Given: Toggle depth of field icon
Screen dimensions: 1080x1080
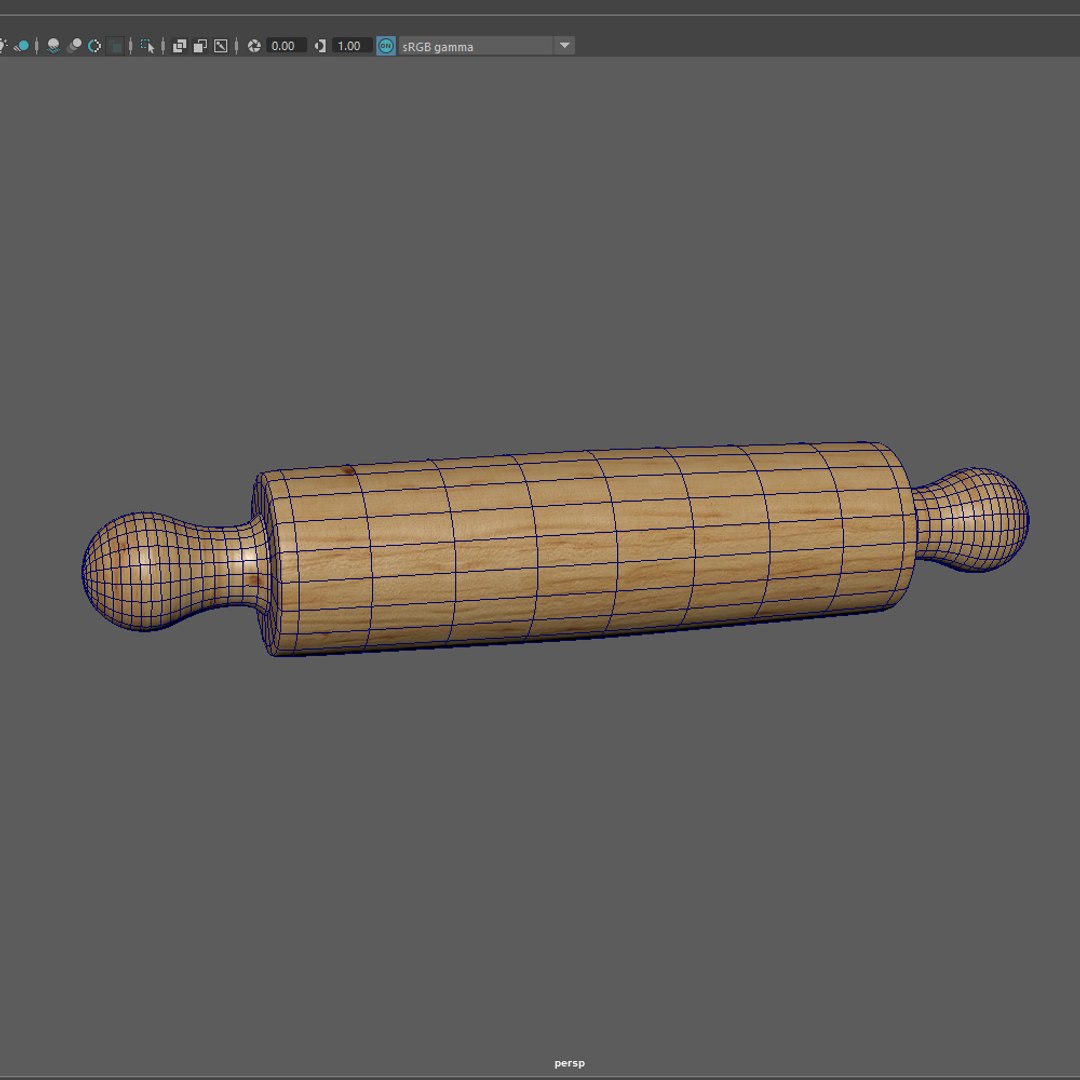Looking at the screenshot, I should pyautogui.click(x=116, y=46).
